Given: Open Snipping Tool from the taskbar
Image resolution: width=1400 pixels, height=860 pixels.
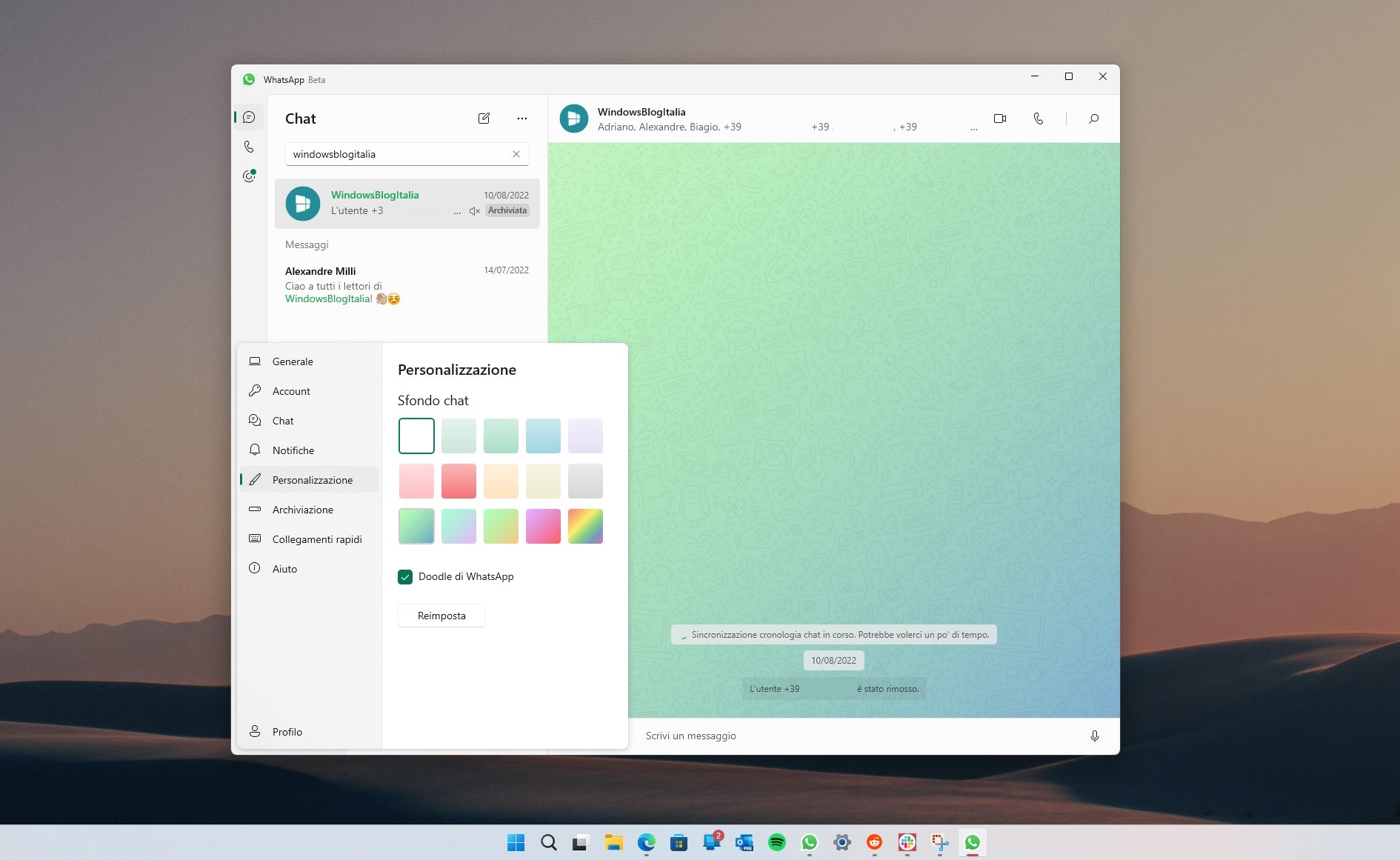Looking at the screenshot, I should 940,842.
